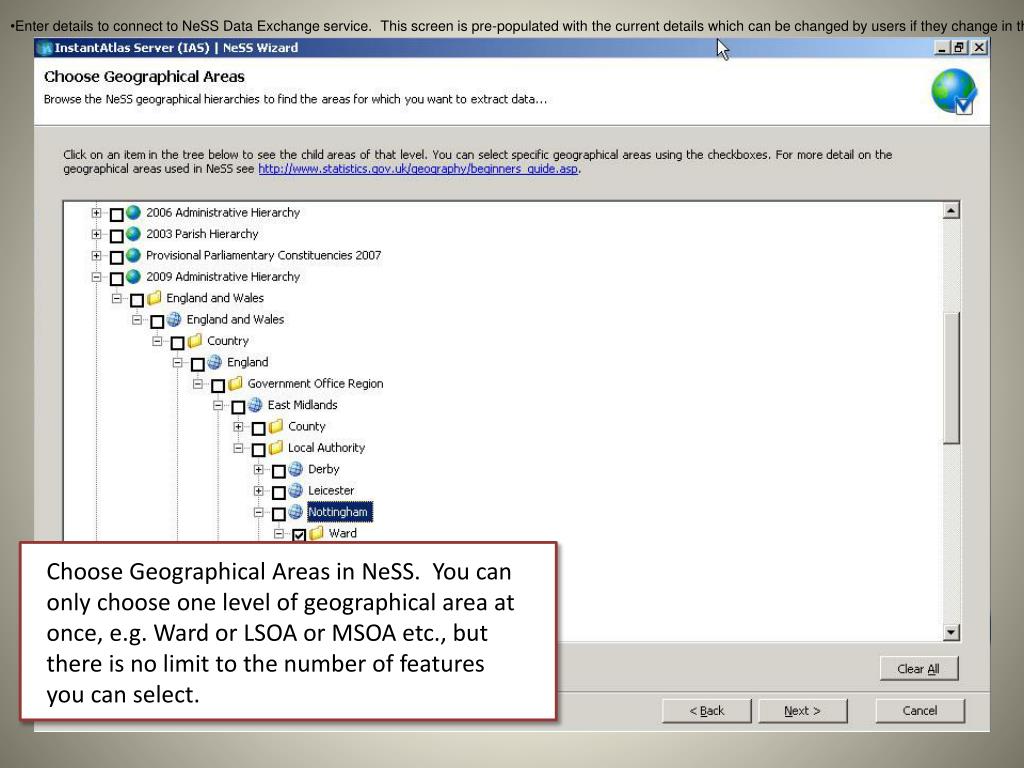This screenshot has width=1024, height=768.
Task: Click globe icon beside 2006 Administrative Hierarchy
Action: (x=133, y=213)
